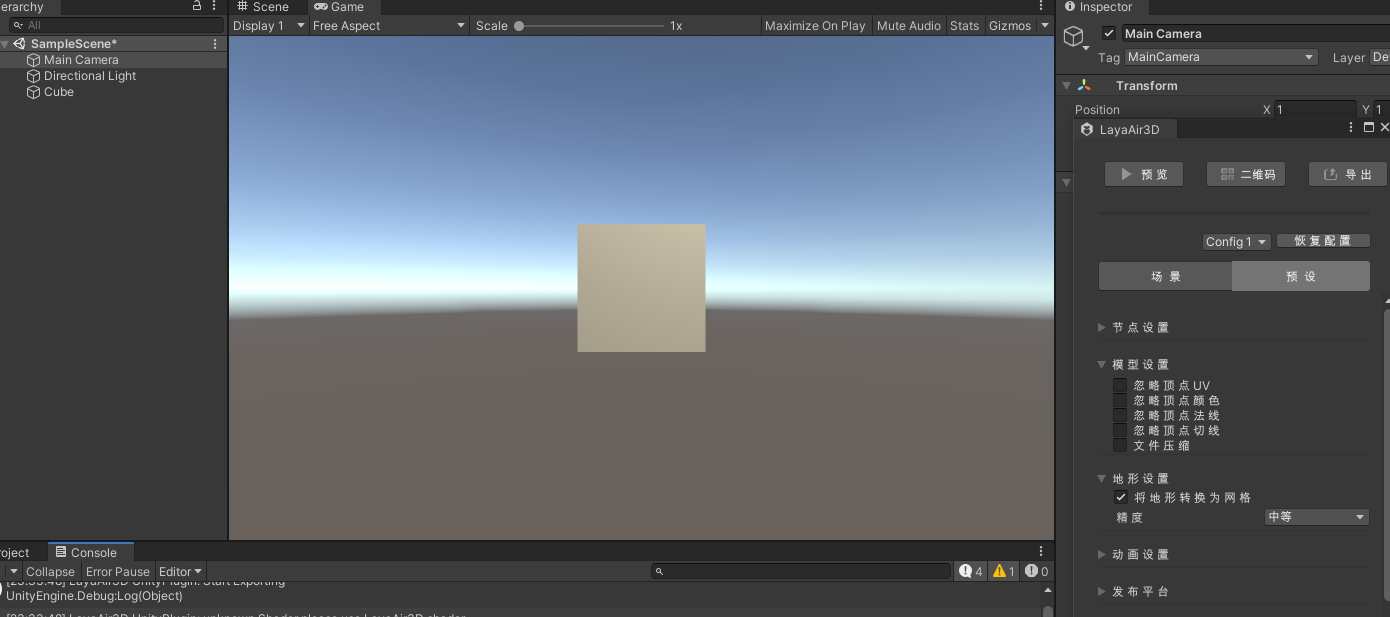Toggle warning messages filter showing 1
The height and width of the screenshot is (617, 1390).
[x=1004, y=571]
